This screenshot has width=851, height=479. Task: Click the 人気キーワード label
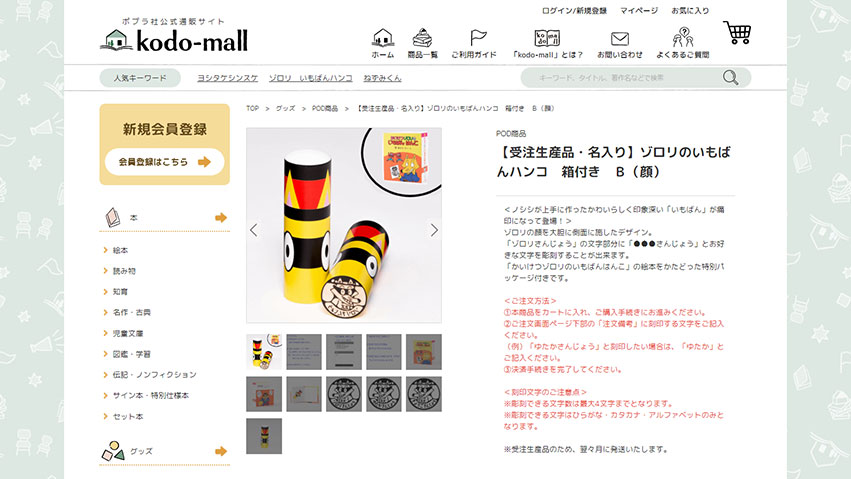[140, 78]
